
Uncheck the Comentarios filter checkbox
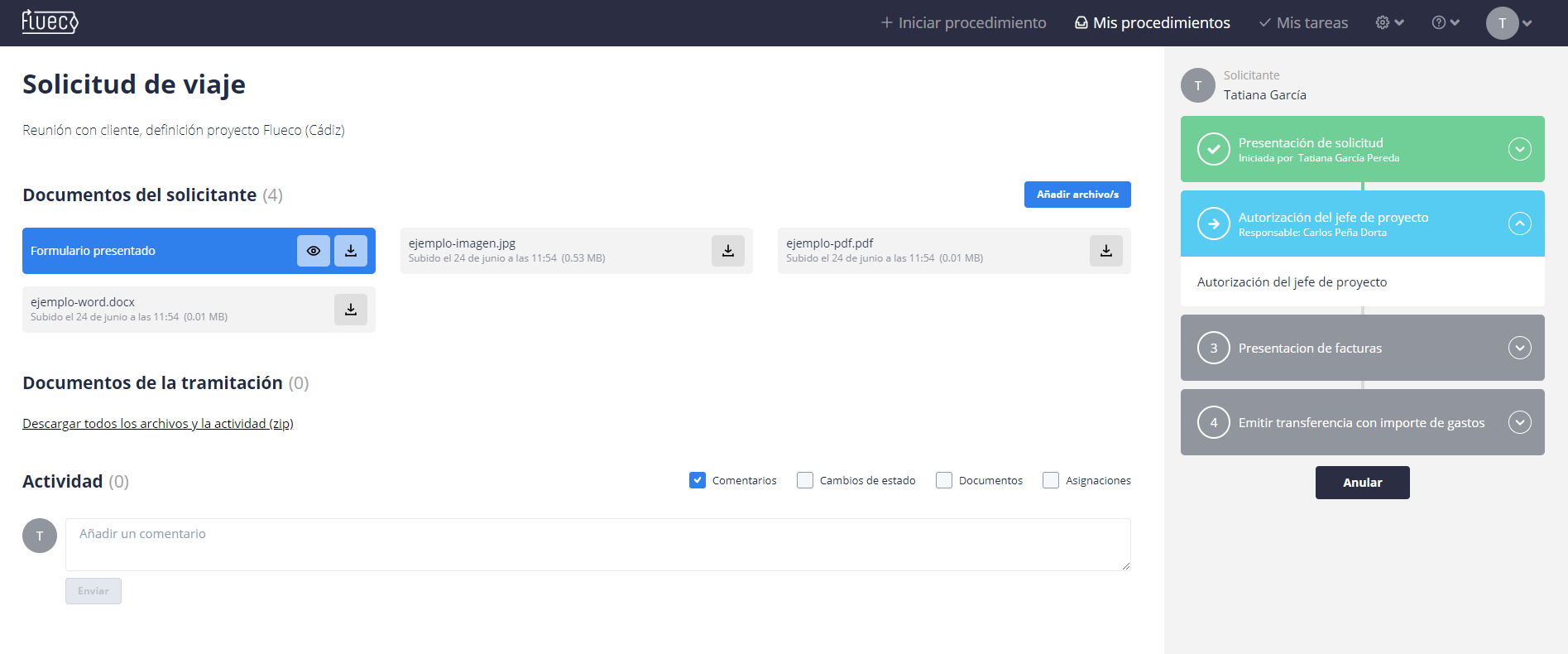698,480
